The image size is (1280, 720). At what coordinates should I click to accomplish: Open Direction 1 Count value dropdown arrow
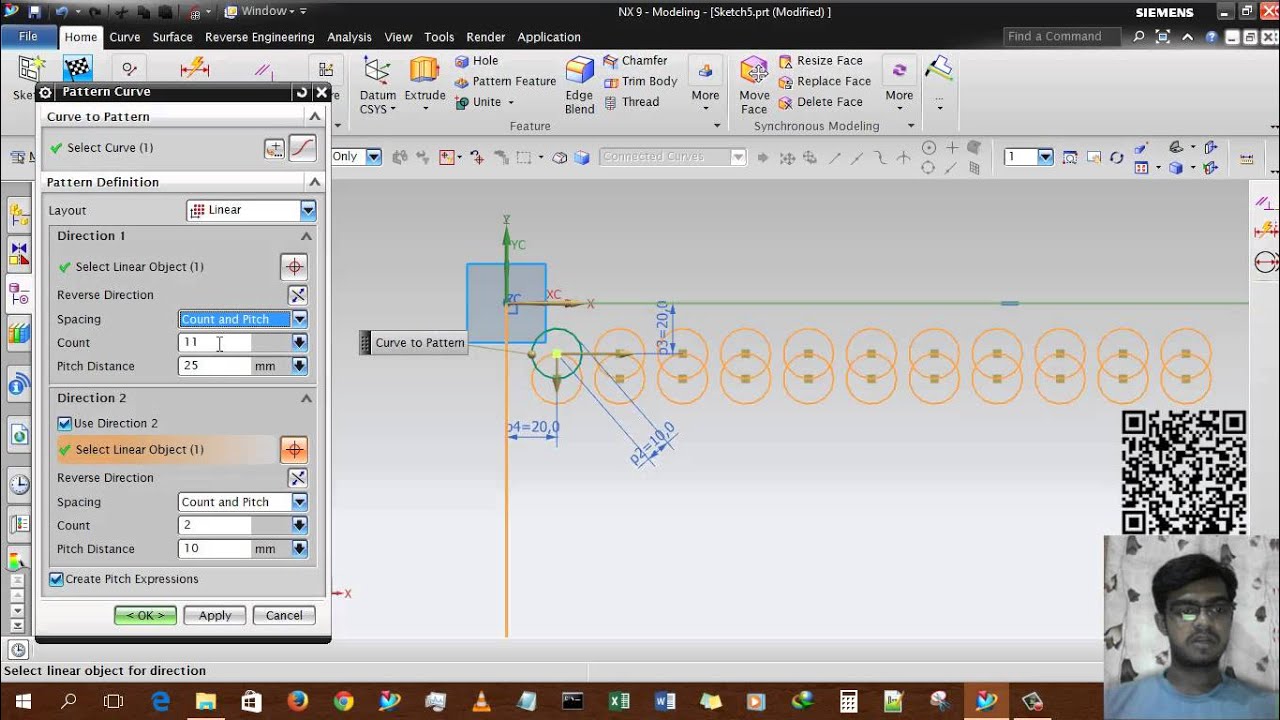(299, 342)
